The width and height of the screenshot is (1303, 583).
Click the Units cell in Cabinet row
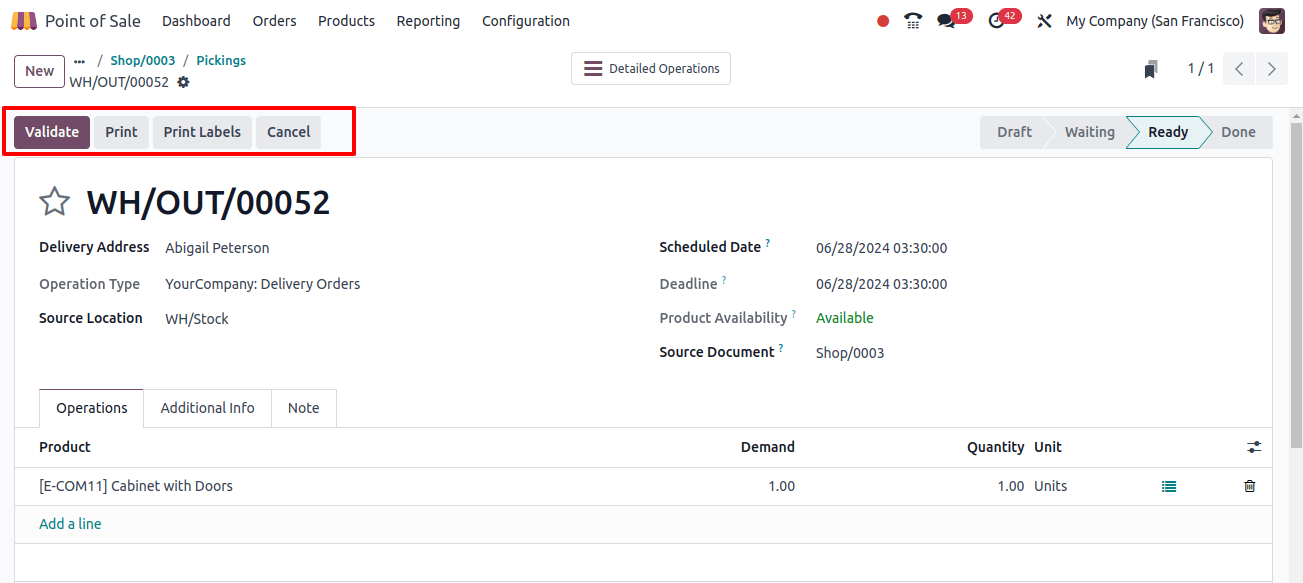[1051, 486]
